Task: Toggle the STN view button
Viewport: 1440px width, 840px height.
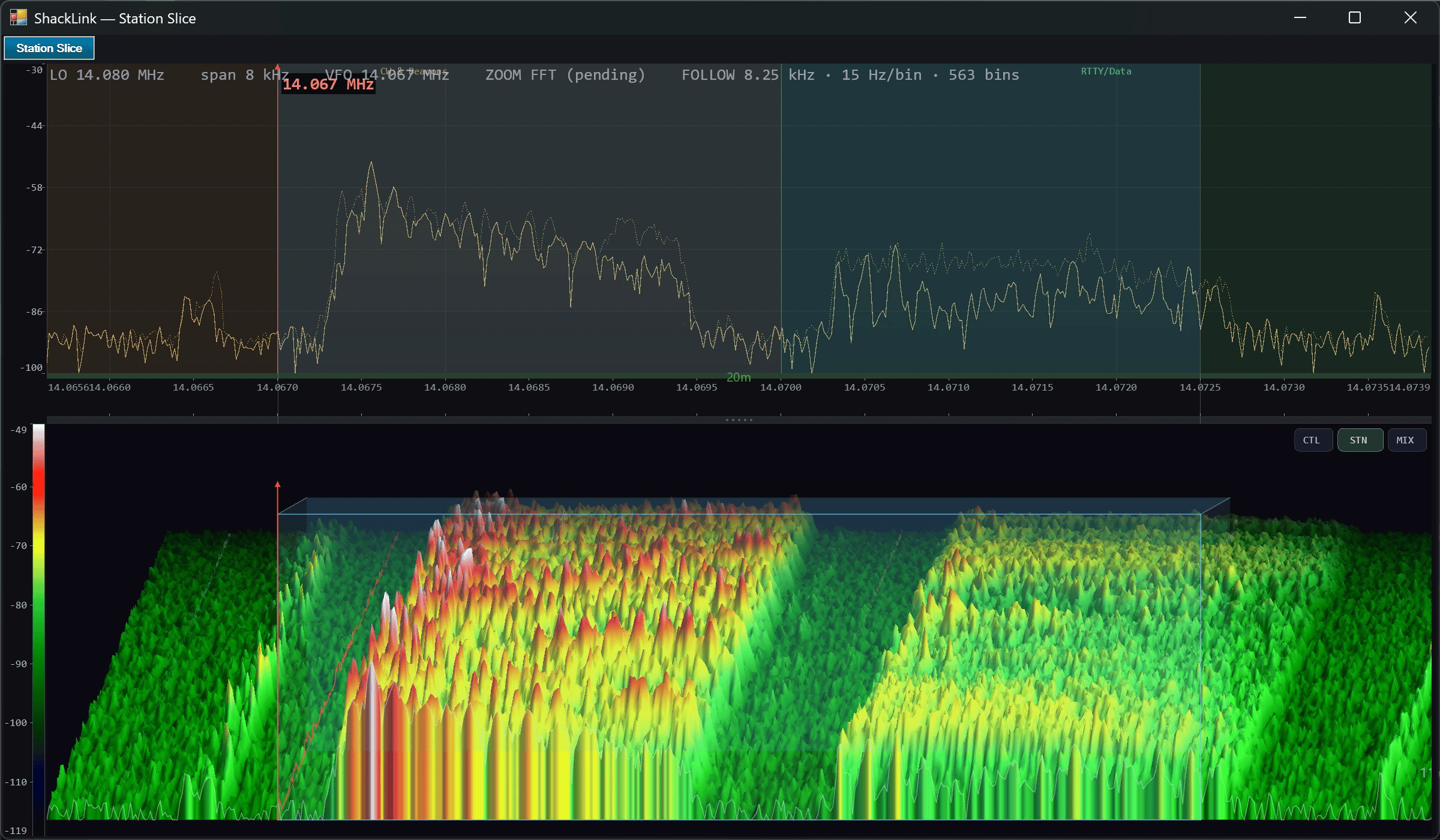Action: pos(1360,440)
